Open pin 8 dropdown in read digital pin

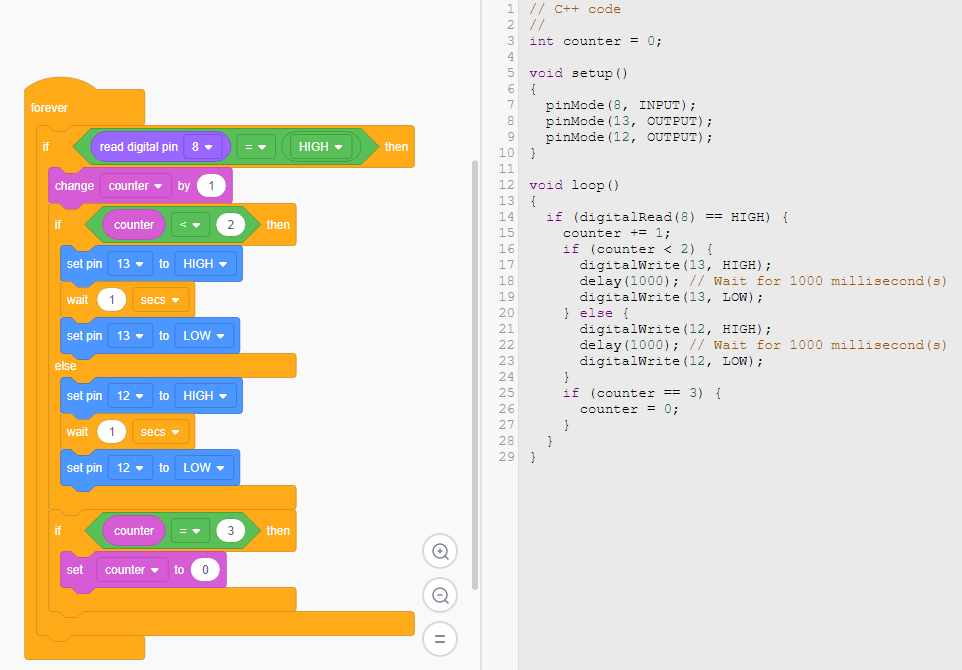point(202,147)
